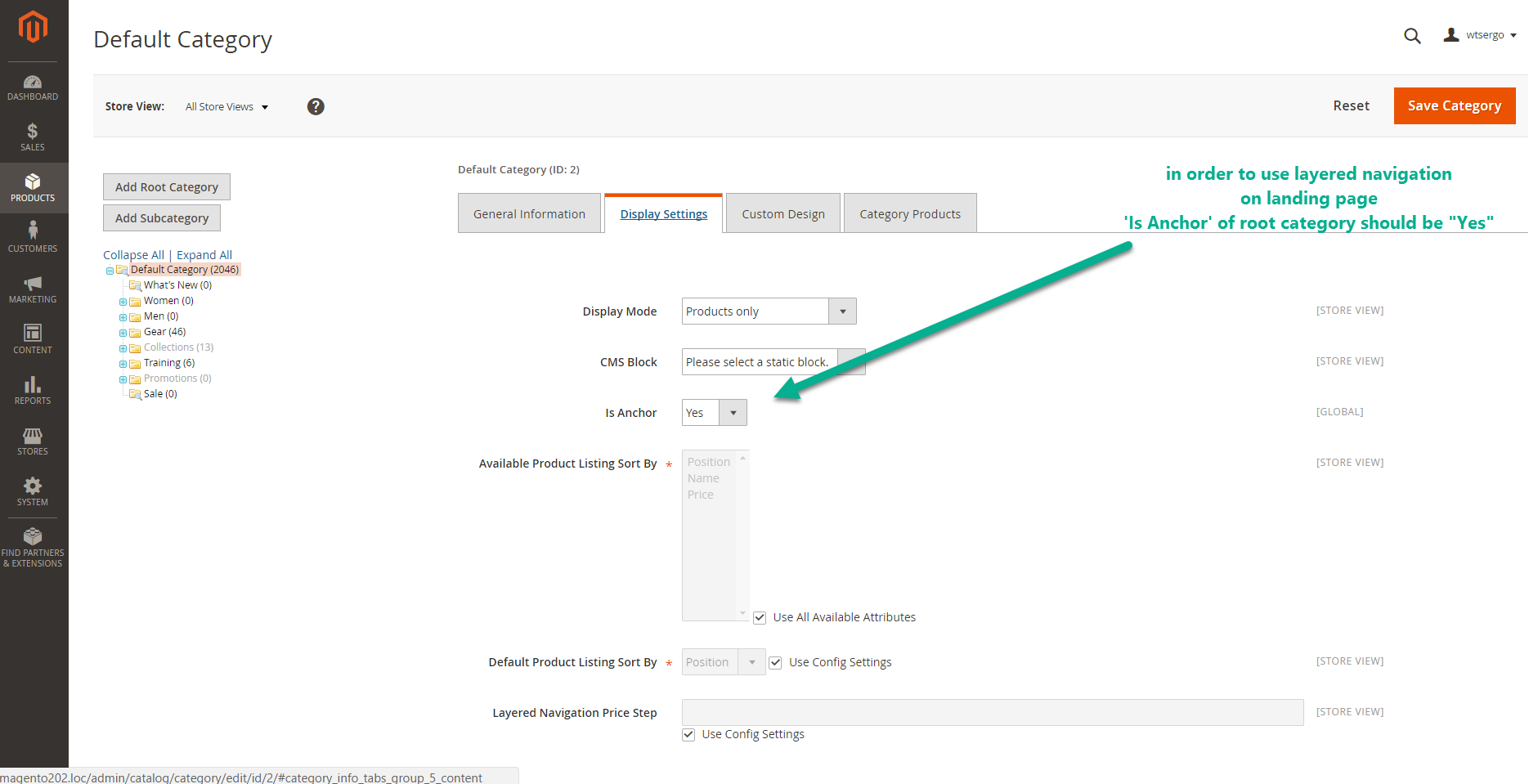
Task: Click the search magnifier icon
Action: pos(1412,36)
